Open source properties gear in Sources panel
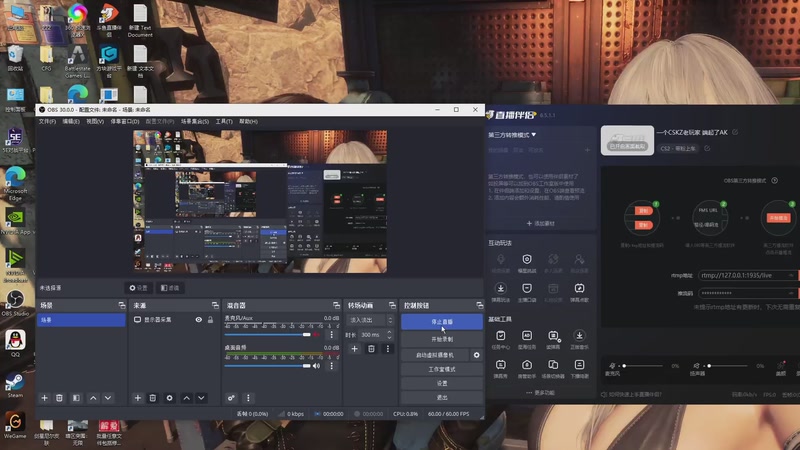 169,398
